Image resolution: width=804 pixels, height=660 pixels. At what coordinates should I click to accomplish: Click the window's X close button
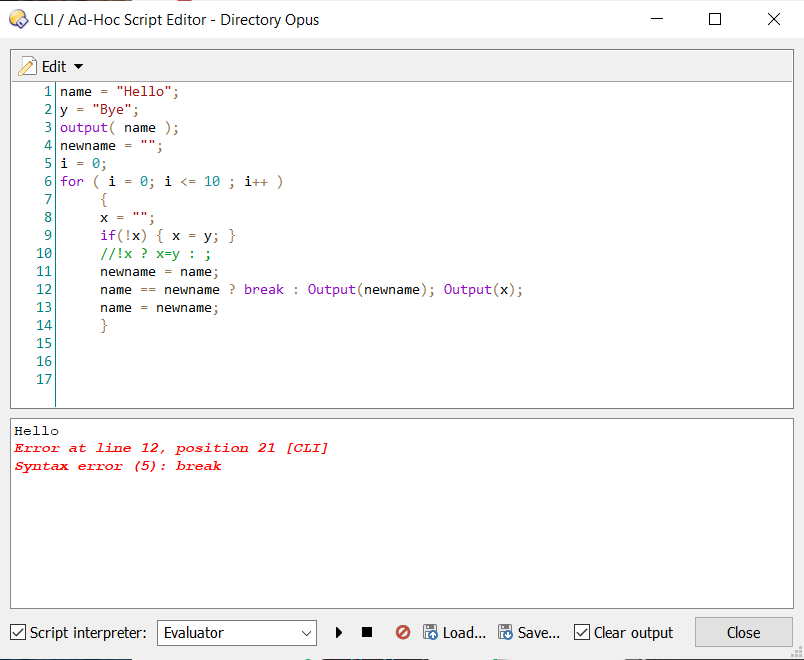coord(773,19)
